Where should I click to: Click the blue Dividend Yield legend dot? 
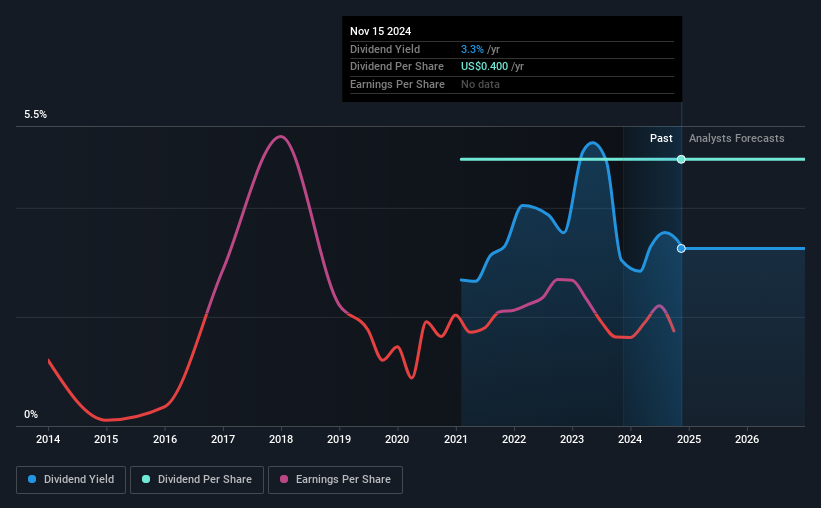(x=32, y=479)
